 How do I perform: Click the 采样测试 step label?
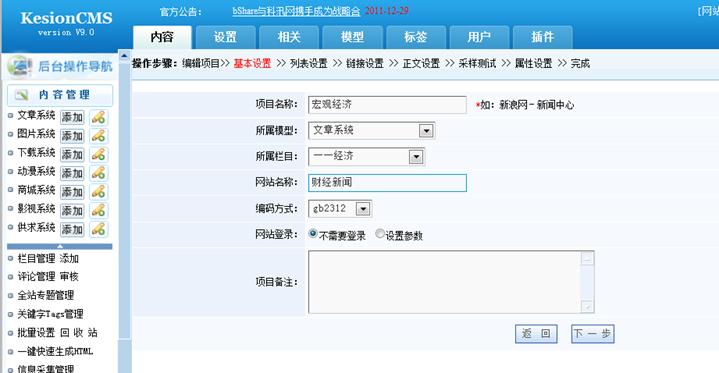coord(477,63)
